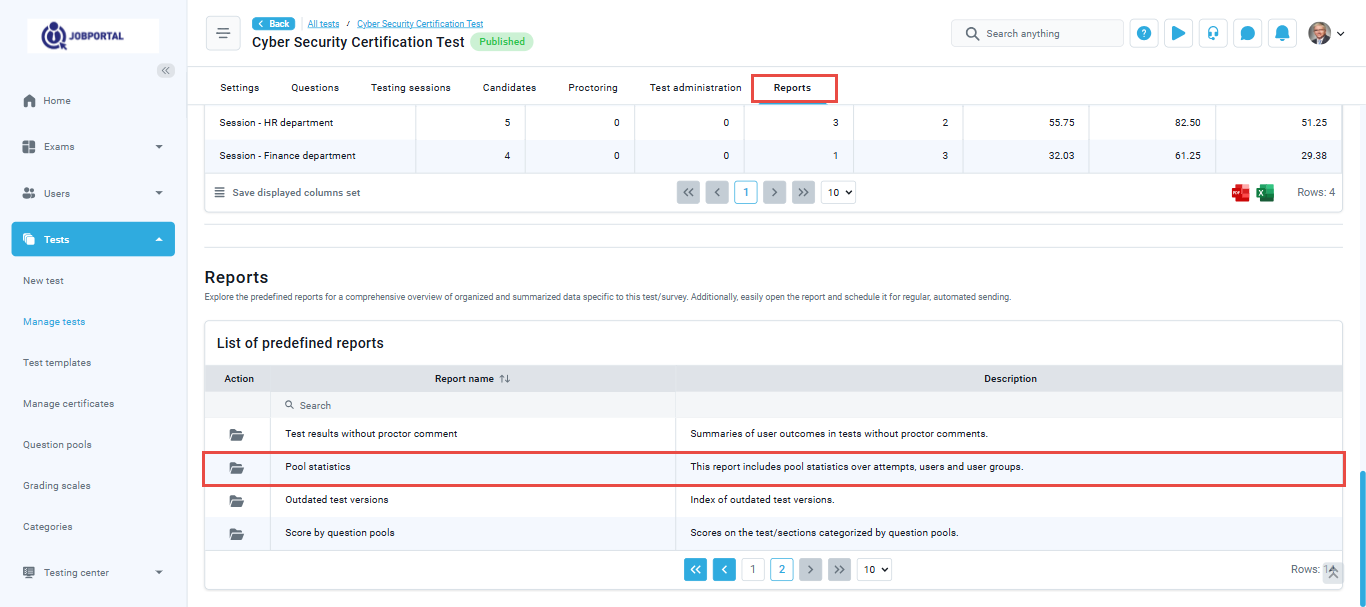This screenshot has height=607, width=1366.
Task: Open the Pool statistics report folder icon
Action: (236, 467)
